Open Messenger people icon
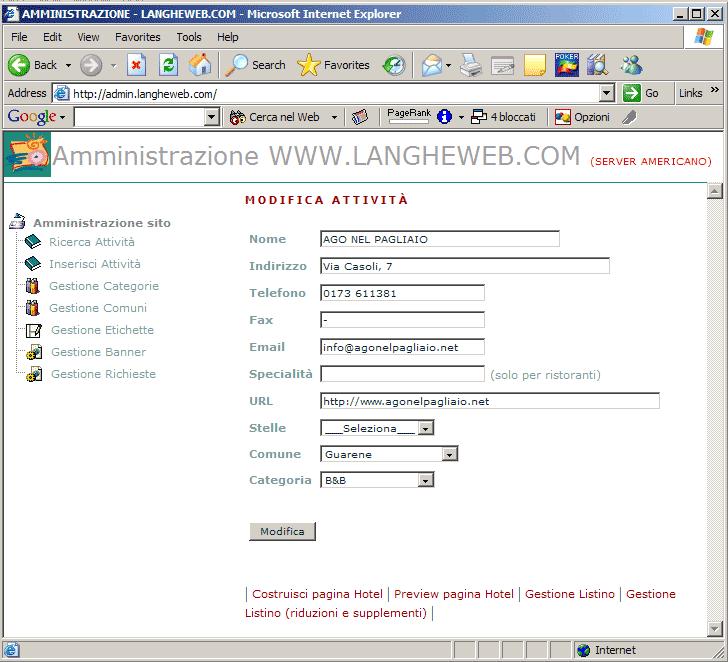Image resolution: width=728 pixels, height=662 pixels. coord(631,65)
